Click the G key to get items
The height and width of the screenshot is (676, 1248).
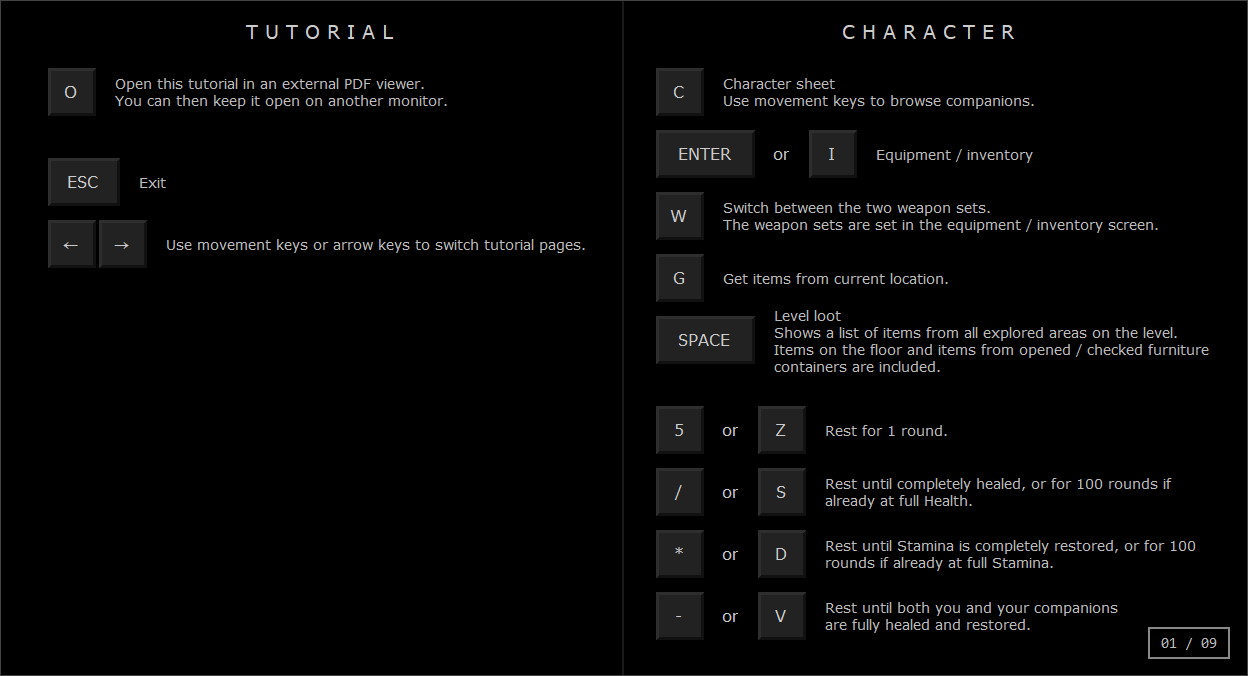(x=679, y=278)
